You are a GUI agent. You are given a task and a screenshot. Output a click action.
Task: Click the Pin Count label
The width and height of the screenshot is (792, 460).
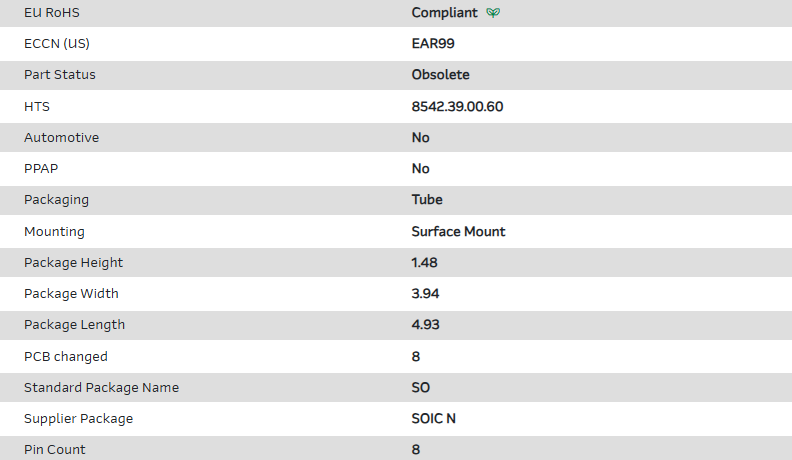click(55, 450)
